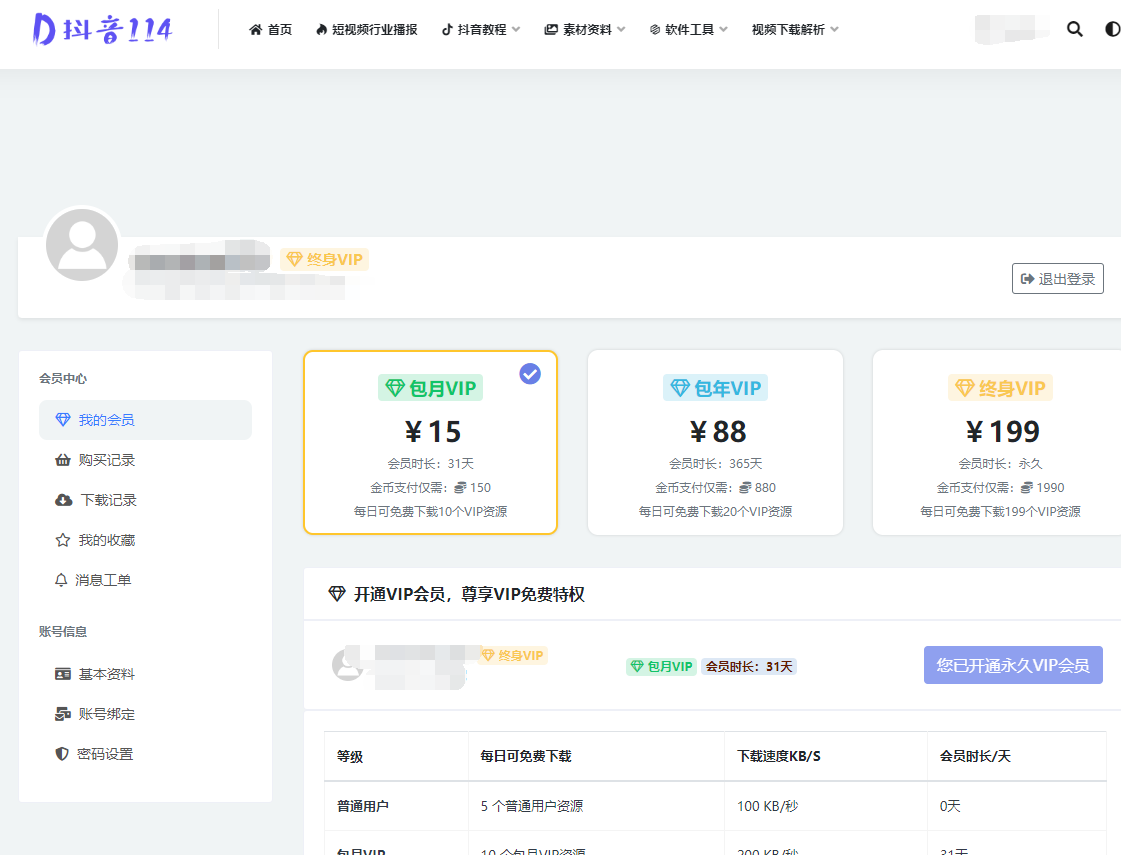Click the logout arrow icon in 退出登录
Screen dimensions: 1121x855
pyautogui.click(x=1027, y=279)
